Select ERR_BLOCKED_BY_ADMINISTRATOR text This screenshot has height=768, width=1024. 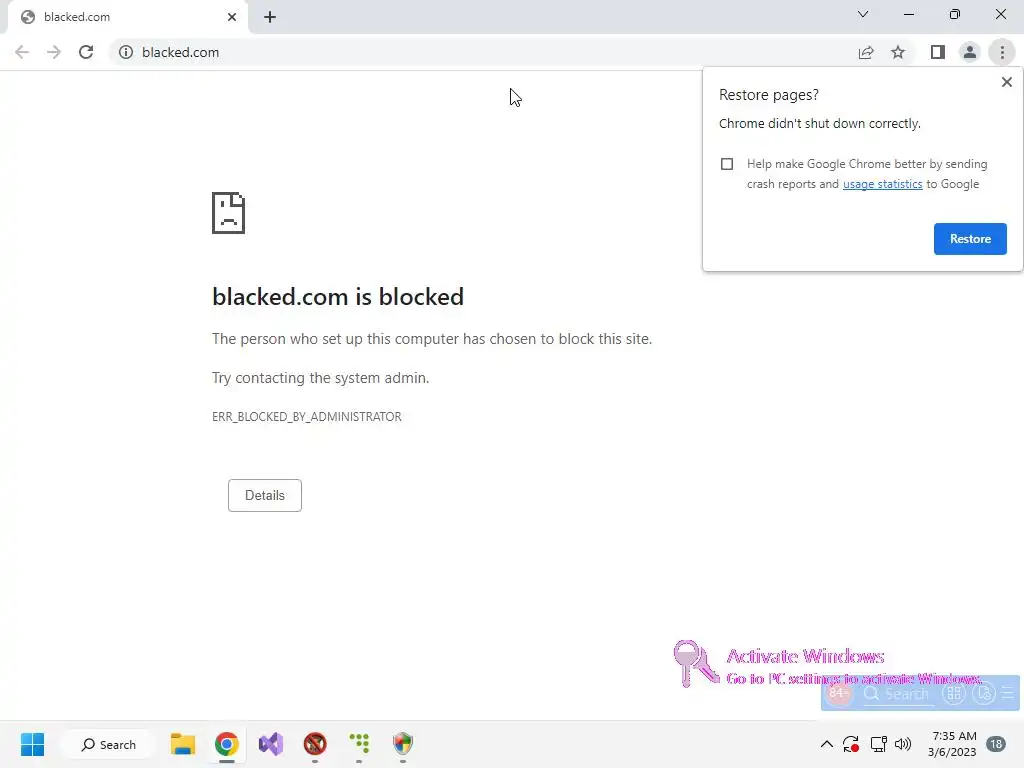[x=306, y=417]
